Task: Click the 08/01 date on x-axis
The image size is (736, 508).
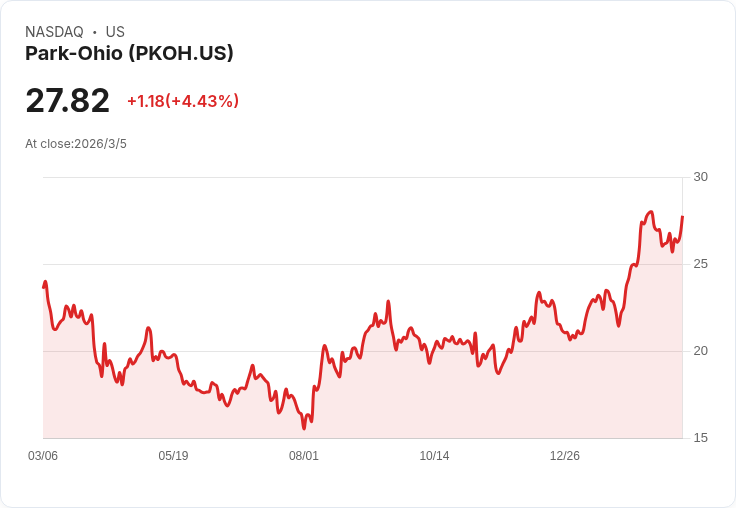Action: (304, 456)
